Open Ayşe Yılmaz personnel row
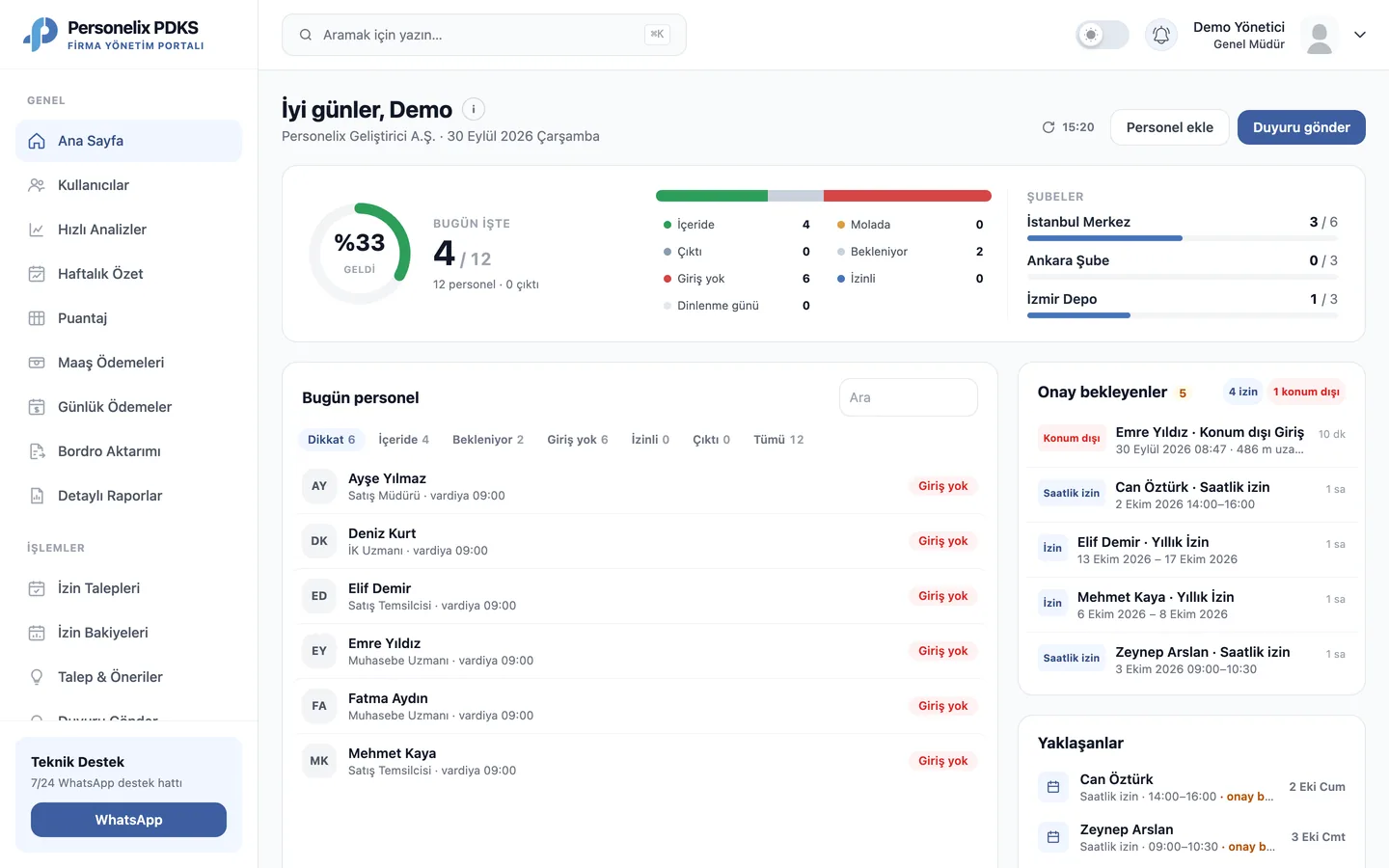Screen dimensions: 1389x868 640,486
